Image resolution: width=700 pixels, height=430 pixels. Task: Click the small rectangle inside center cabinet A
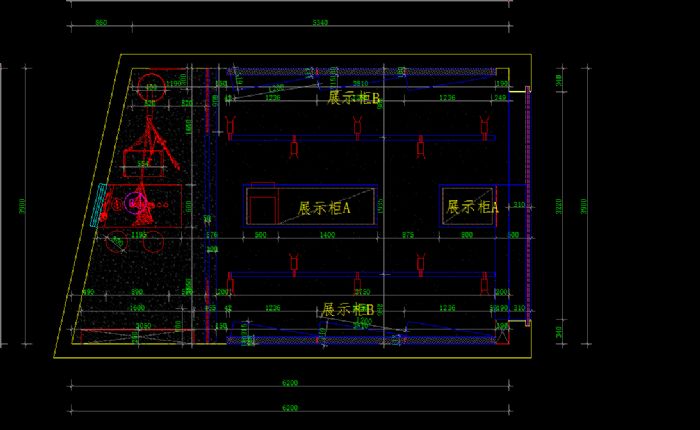click(x=262, y=206)
